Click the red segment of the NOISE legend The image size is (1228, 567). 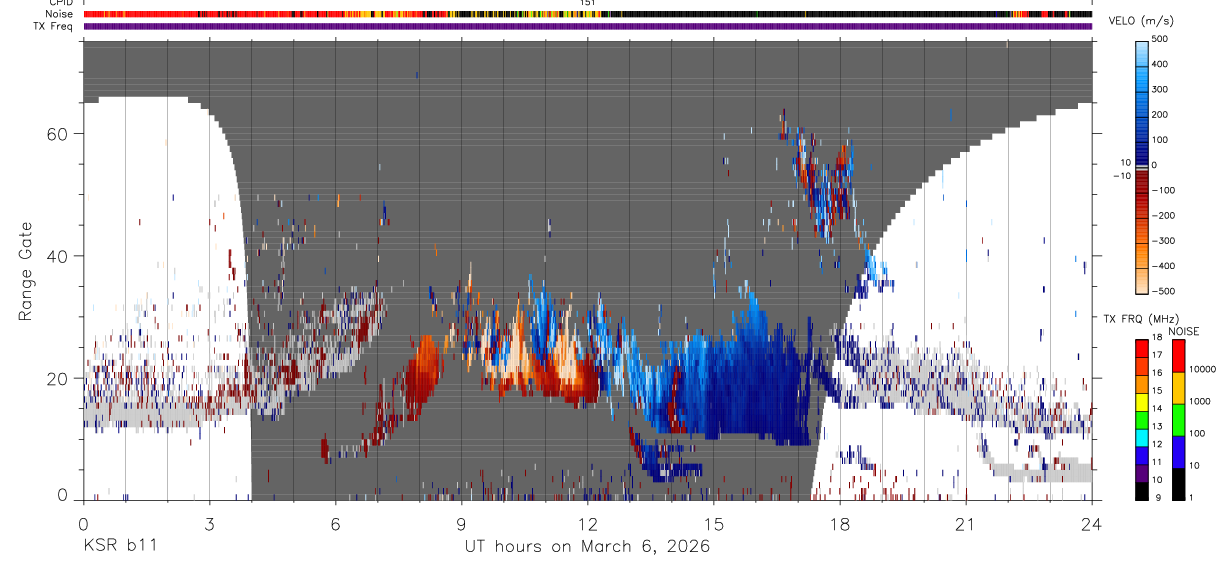pyautogui.click(x=1178, y=354)
